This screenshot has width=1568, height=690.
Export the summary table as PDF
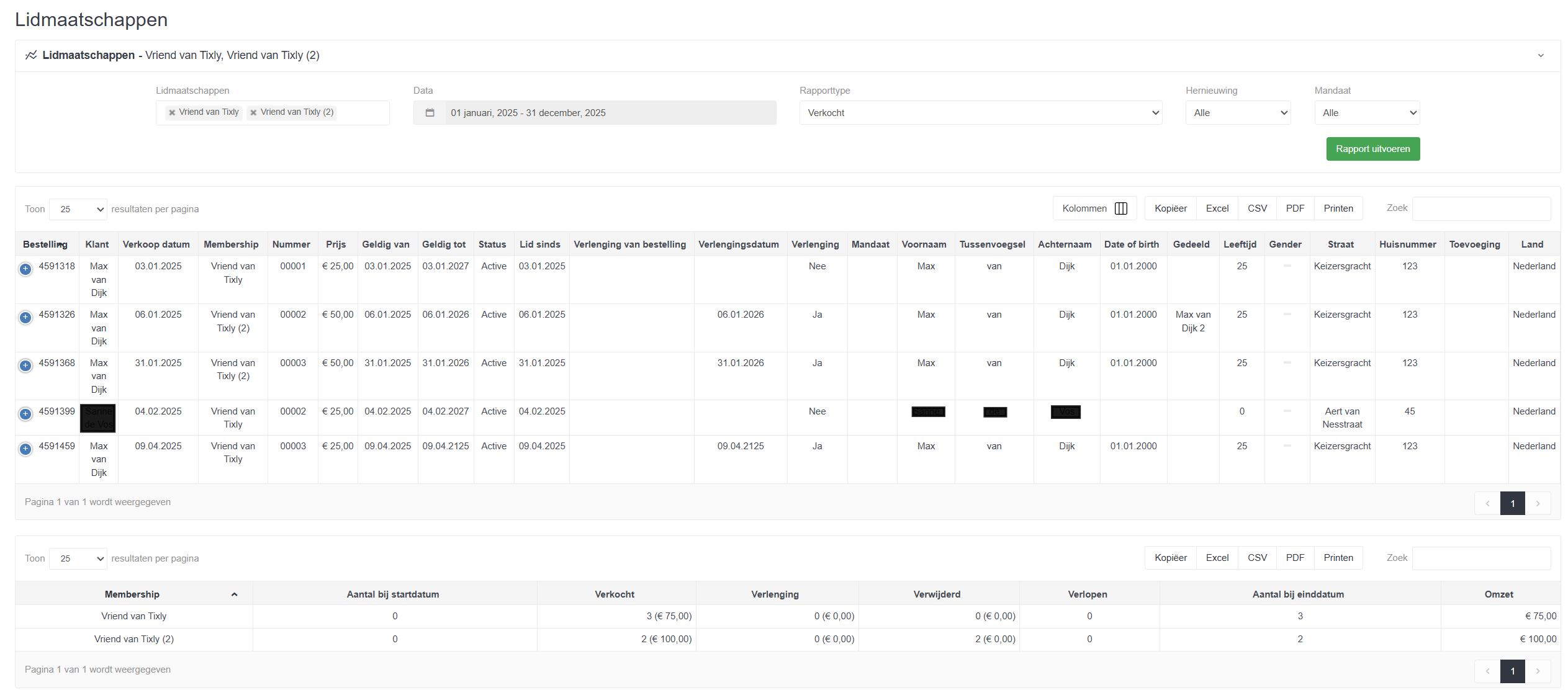[x=1295, y=558]
